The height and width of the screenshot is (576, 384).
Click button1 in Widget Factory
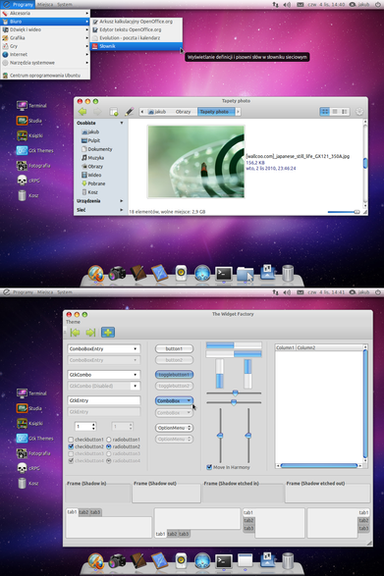coord(174,349)
